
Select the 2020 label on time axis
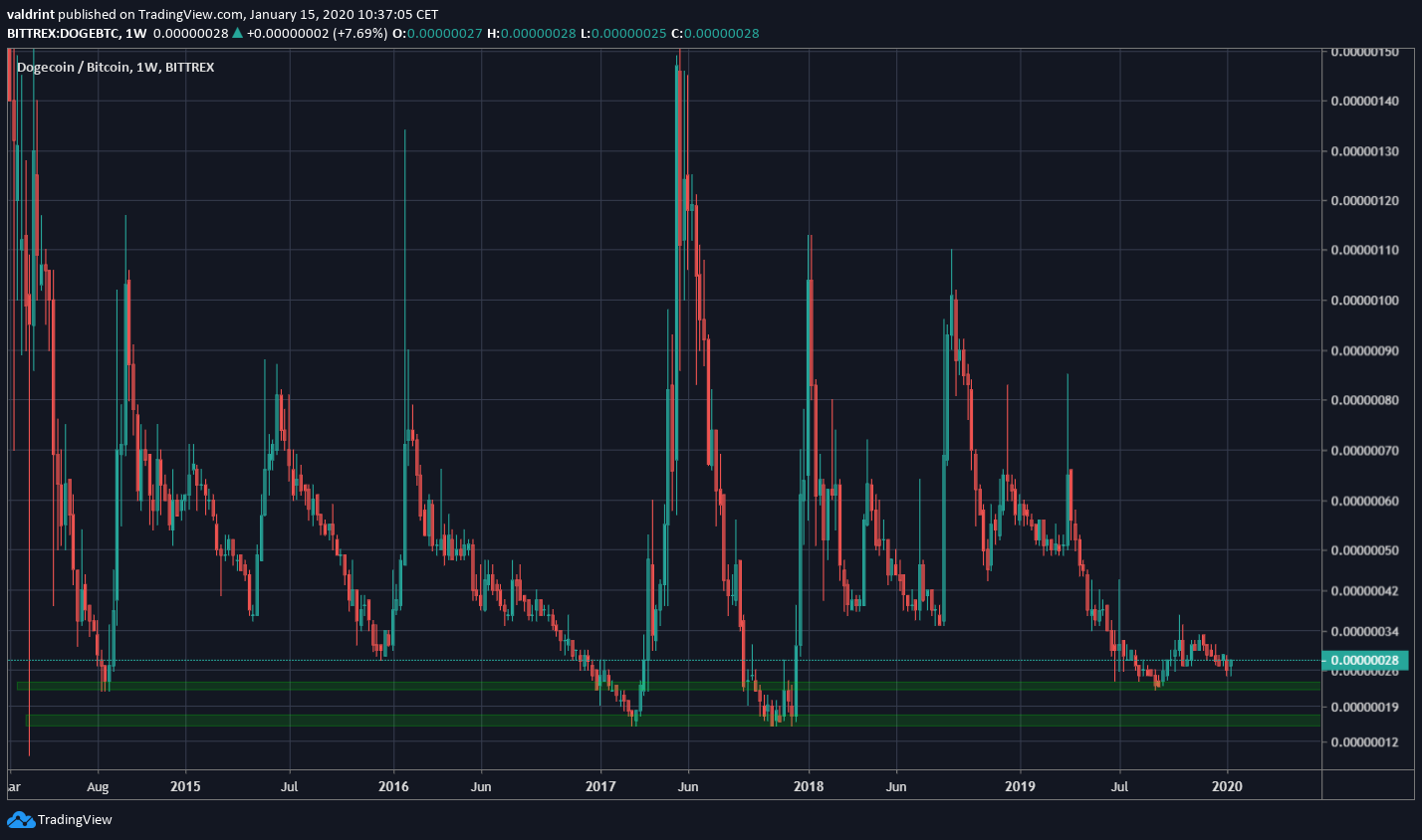(x=1227, y=786)
